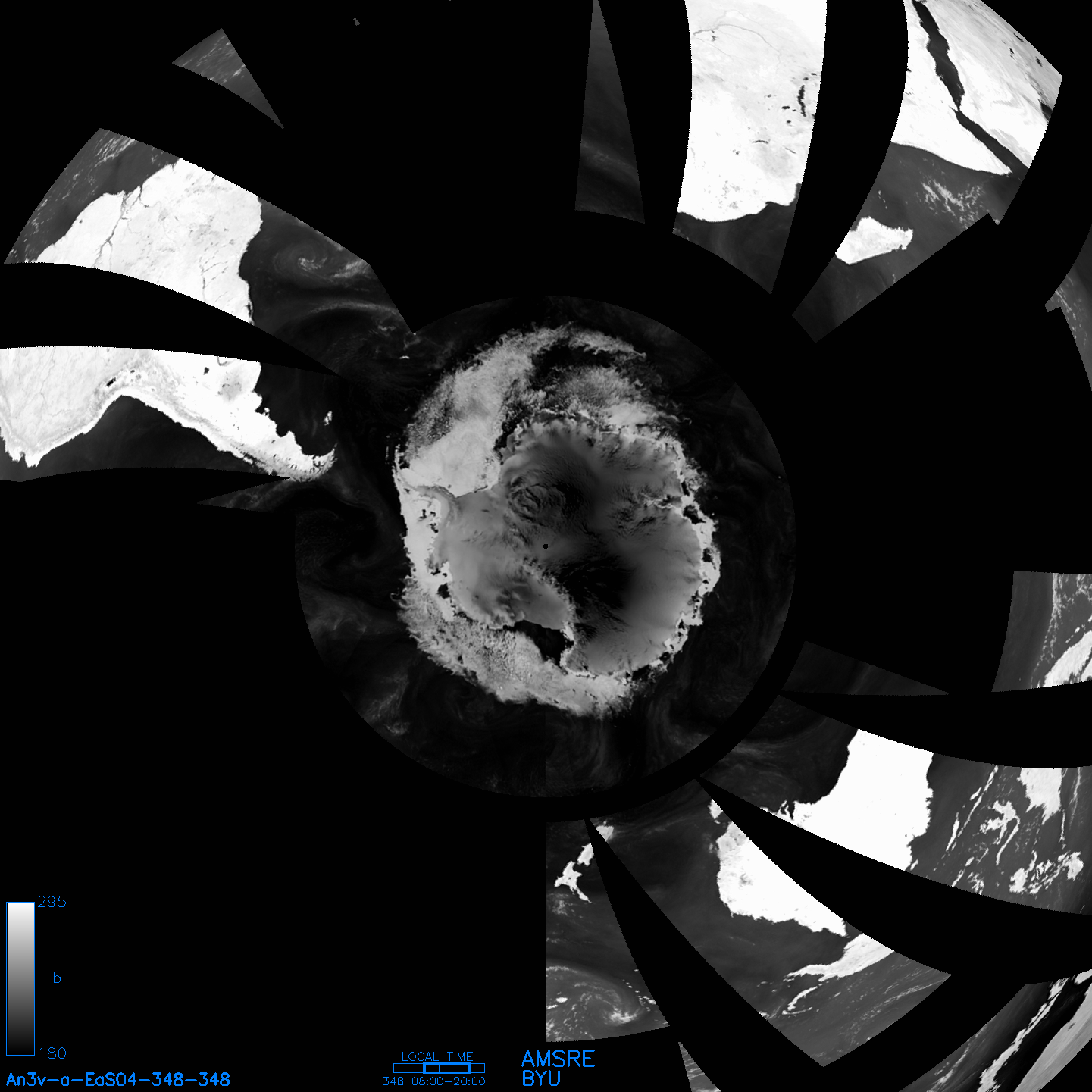1092x1092 pixels.
Task: Click the Tb legend label
Action: click(52, 978)
